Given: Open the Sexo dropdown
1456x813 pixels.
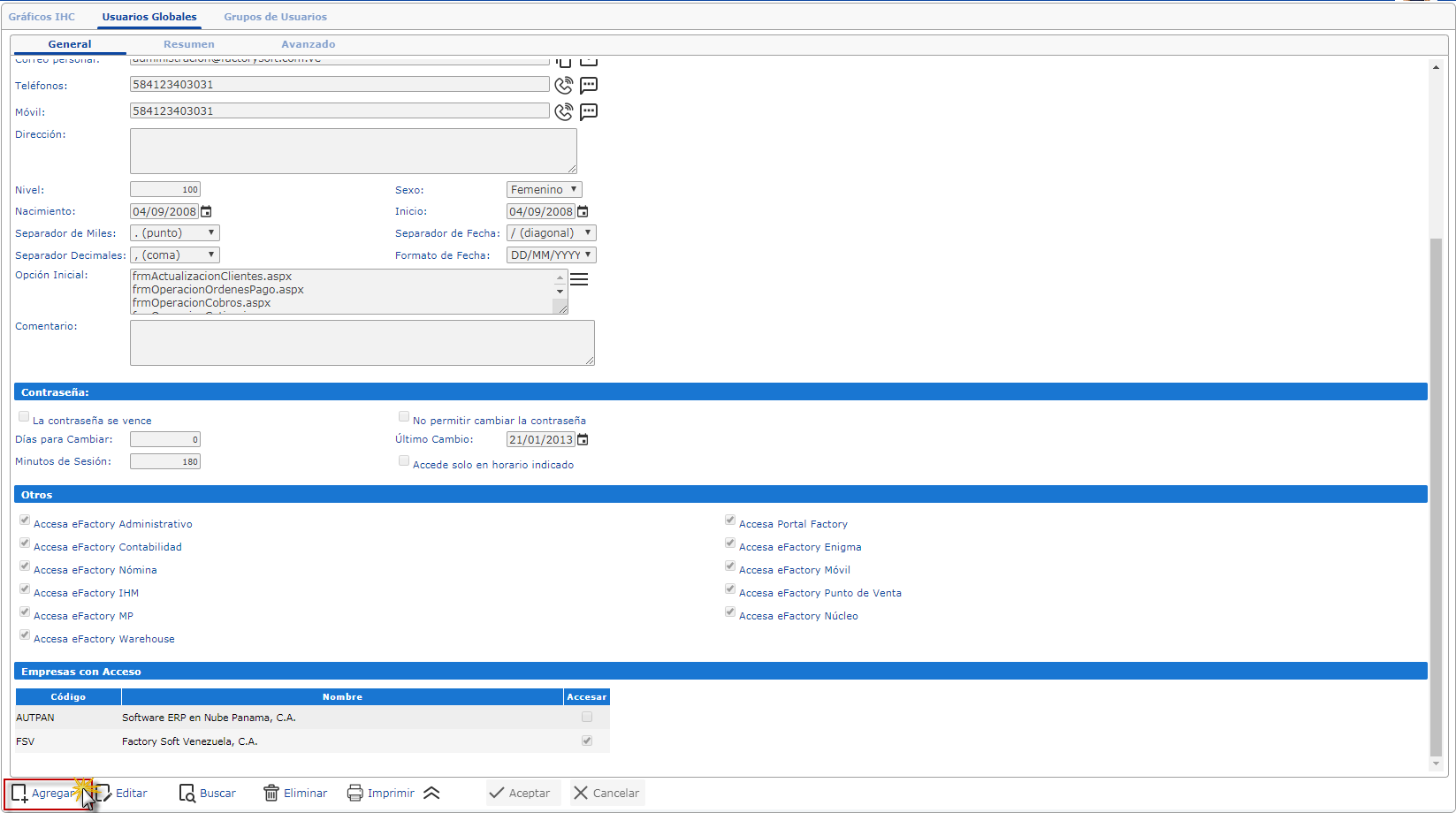Looking at the screenshot, I should (x=545, y=190).
